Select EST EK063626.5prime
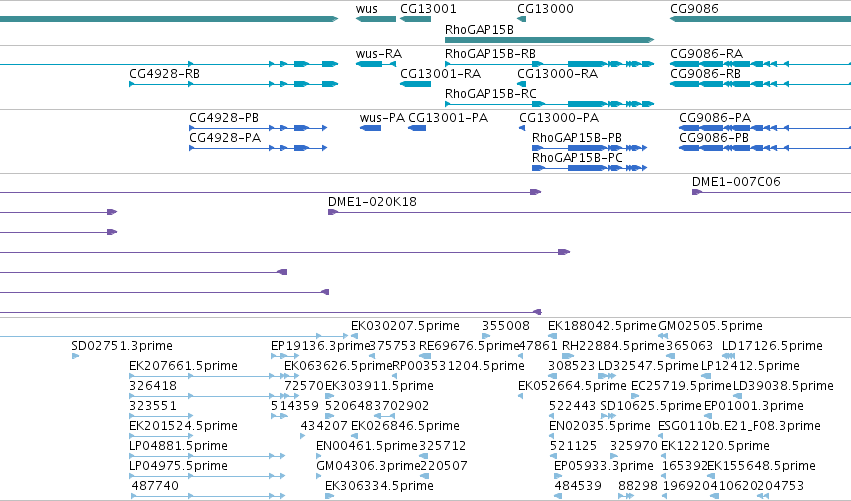This screenshot has width=851, height=501. [x=338, y=366]
